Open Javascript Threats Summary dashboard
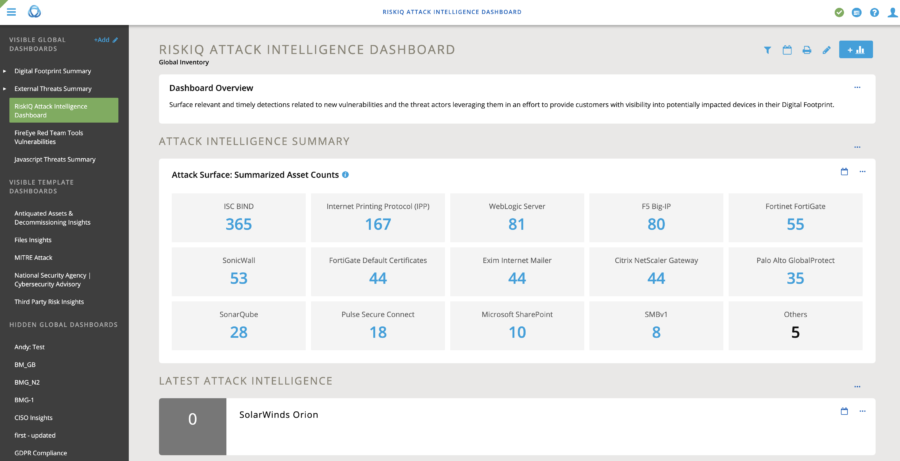 (55, 160)
